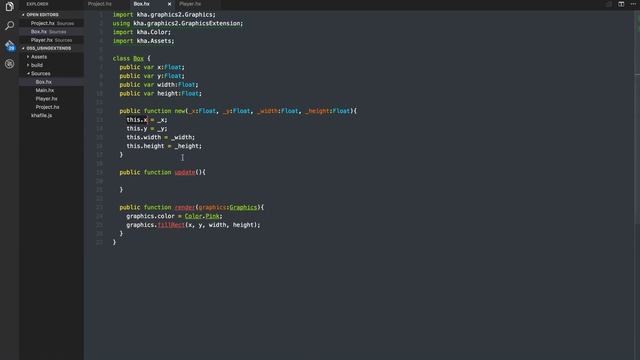
Task: Click the underlined 'update' function name
Action: point(185,172)
